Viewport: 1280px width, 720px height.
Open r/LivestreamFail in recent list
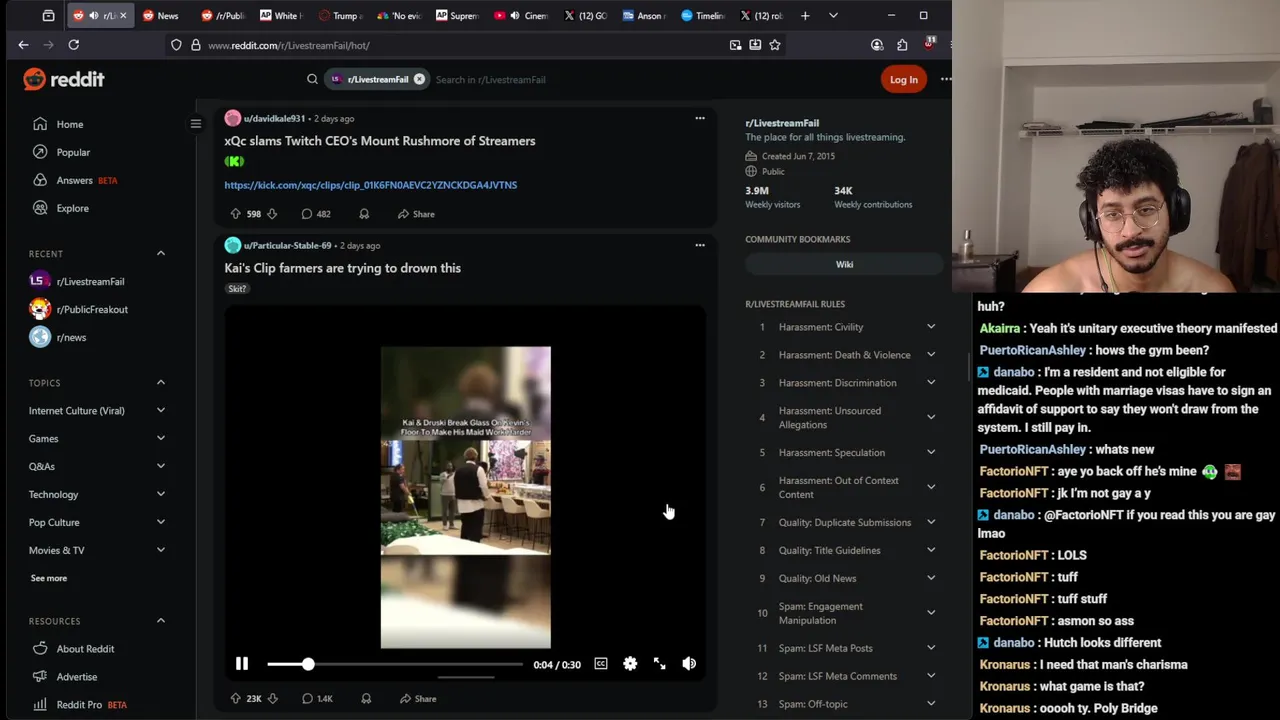90,281
